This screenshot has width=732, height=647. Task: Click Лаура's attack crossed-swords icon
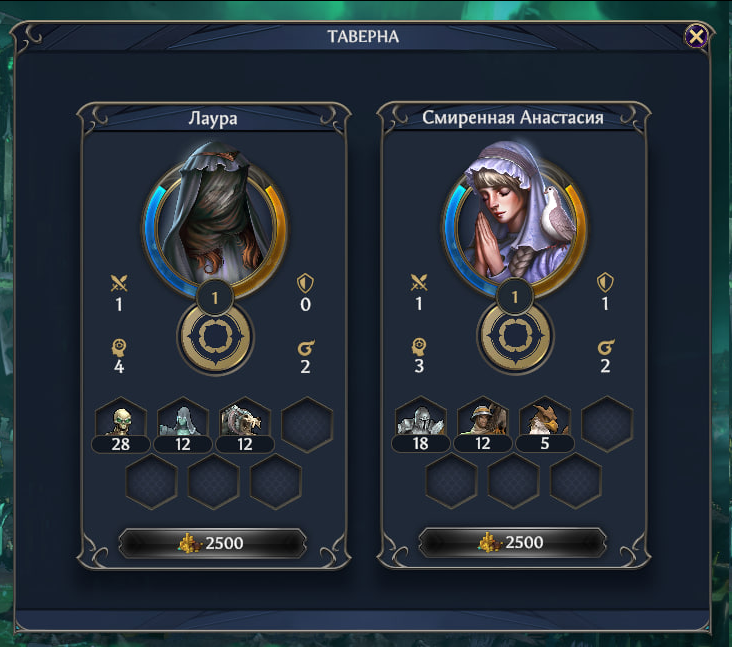coord(119,283)
